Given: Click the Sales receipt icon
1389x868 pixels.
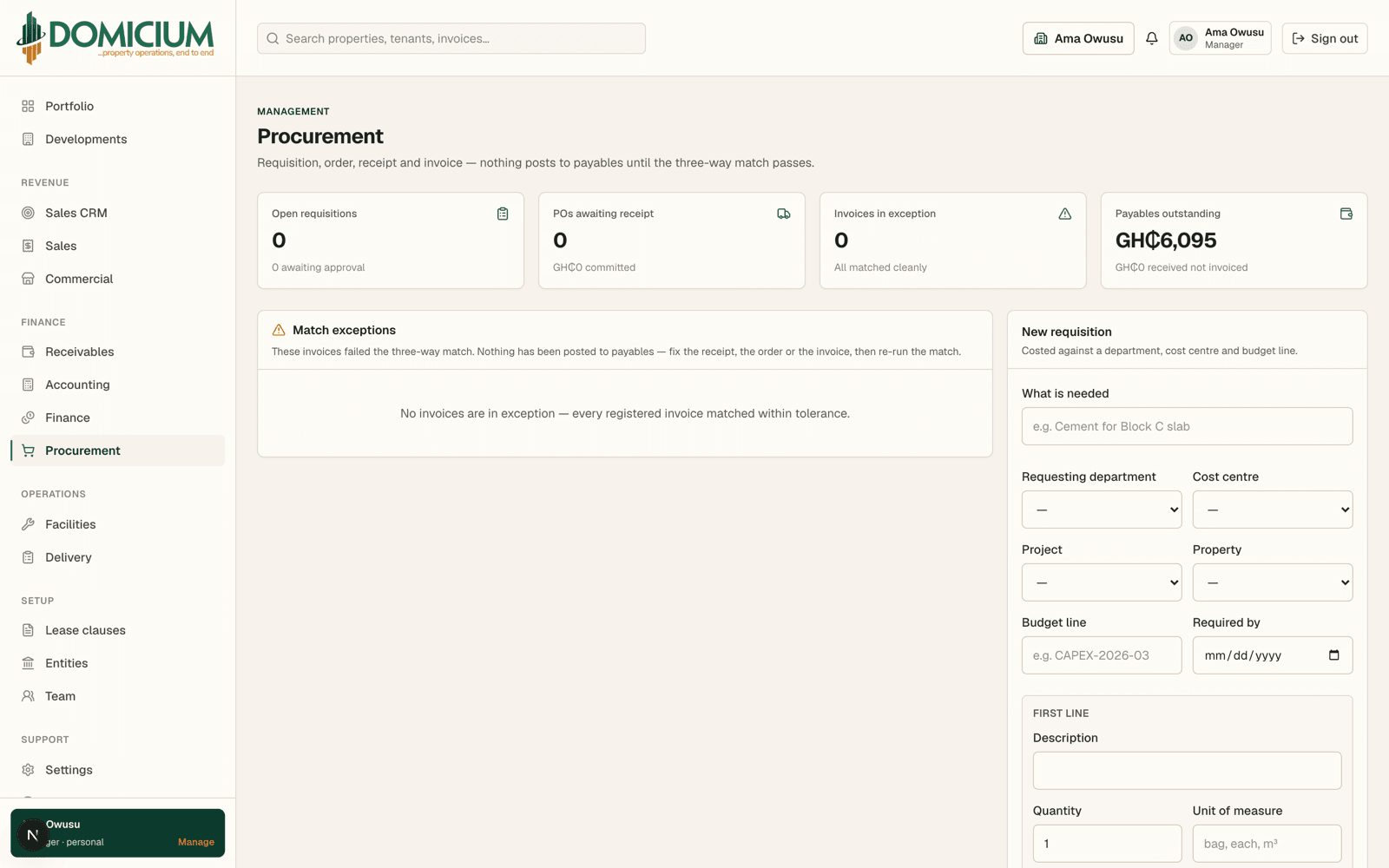Looking at the screenshot, I should pos(28,246).
